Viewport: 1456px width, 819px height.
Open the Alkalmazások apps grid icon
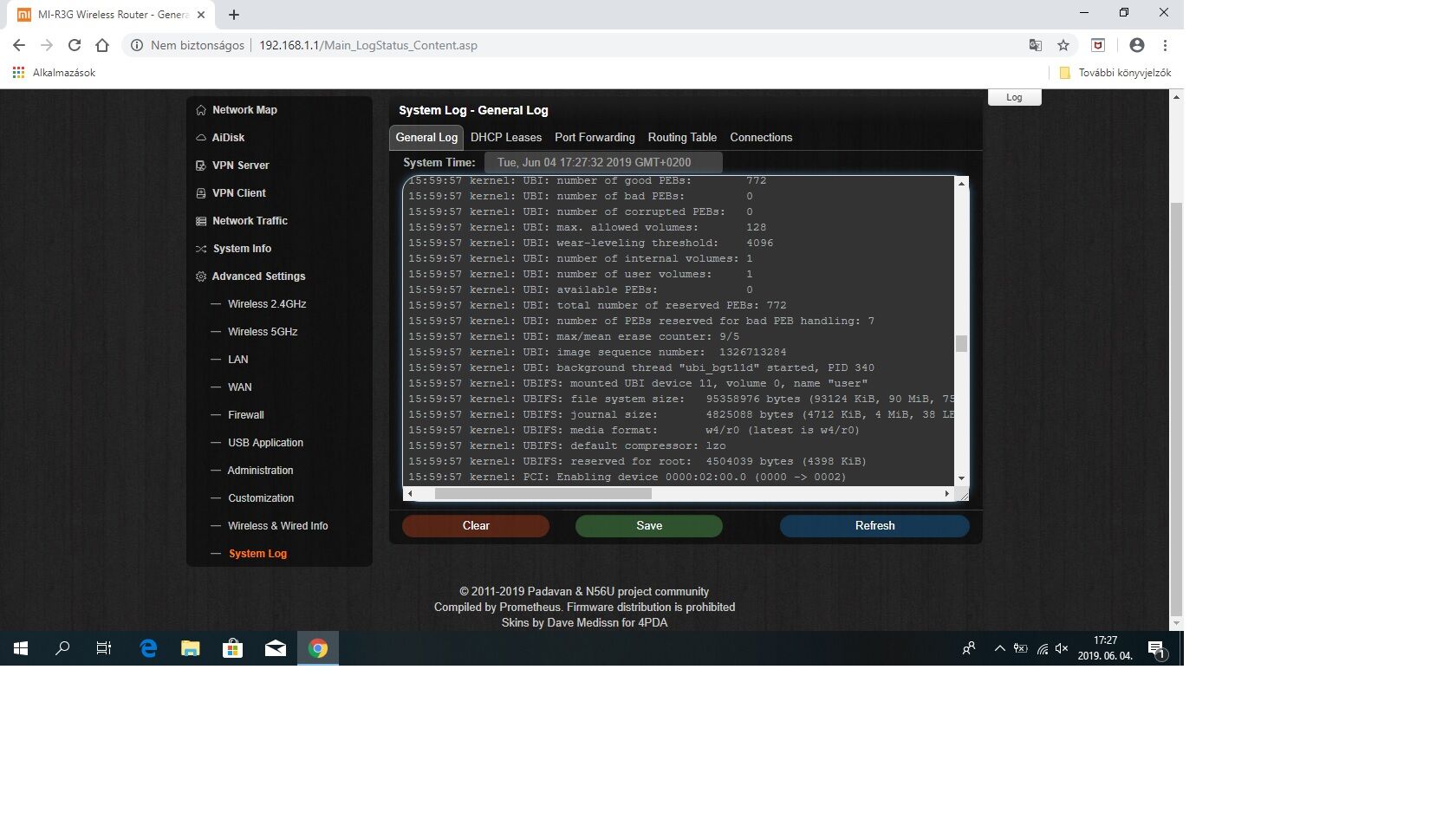click(18, 73)
